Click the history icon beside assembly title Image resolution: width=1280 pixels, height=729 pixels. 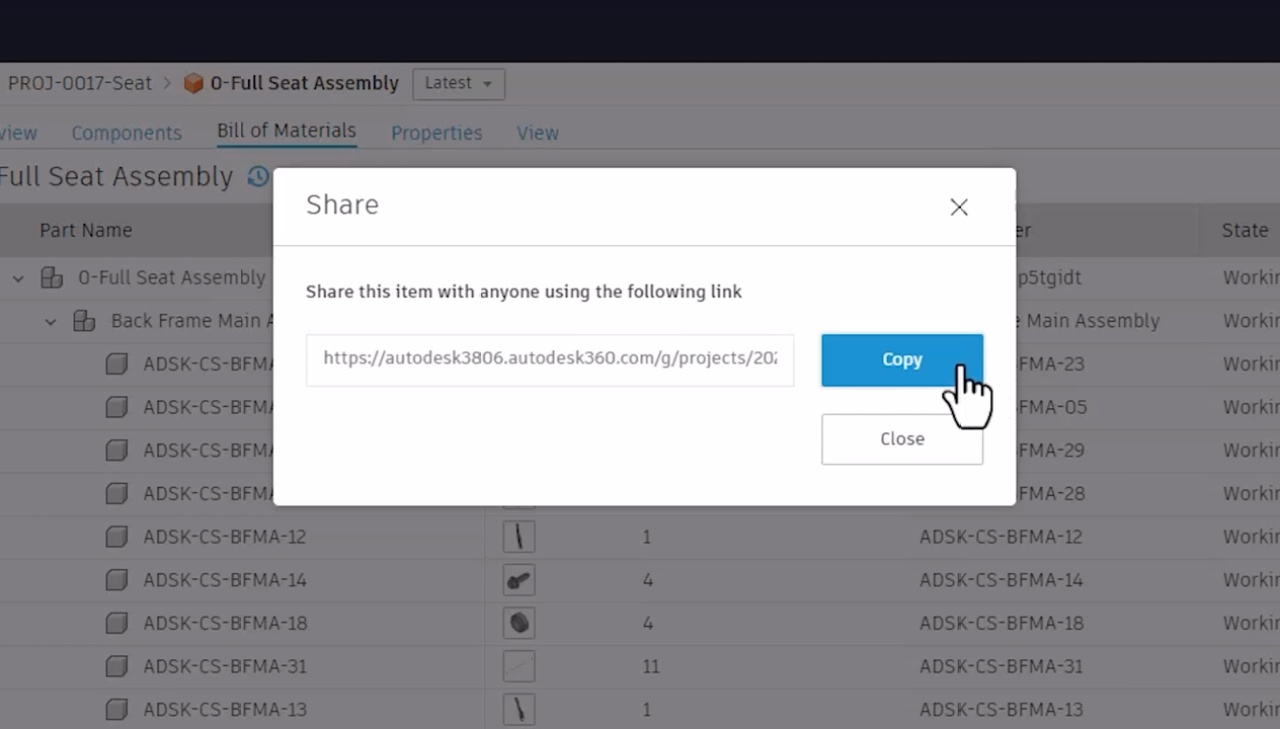tap(258, 177)
